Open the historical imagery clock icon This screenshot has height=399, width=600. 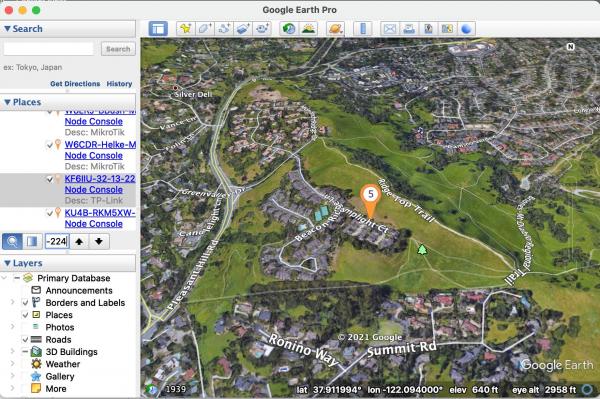pos(289,29)
